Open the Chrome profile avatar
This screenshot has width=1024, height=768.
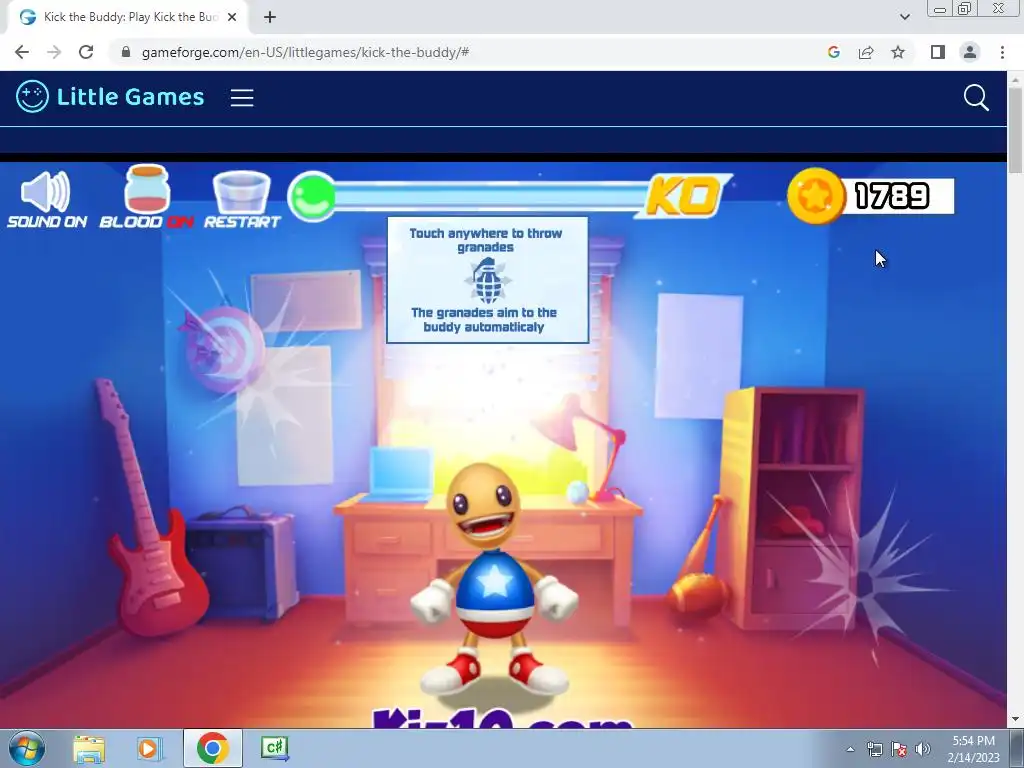coord(970,52)
